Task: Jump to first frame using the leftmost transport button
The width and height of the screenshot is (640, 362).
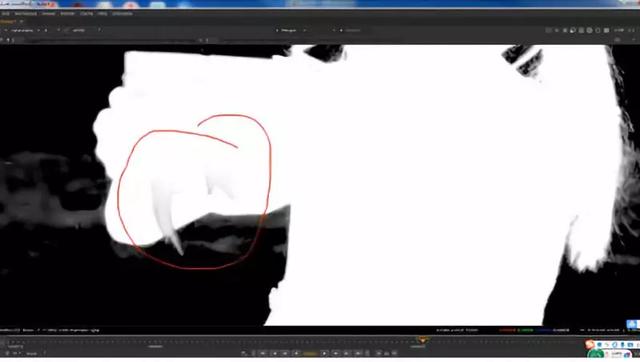Action: pyautogui.click(x=262, y=353)
